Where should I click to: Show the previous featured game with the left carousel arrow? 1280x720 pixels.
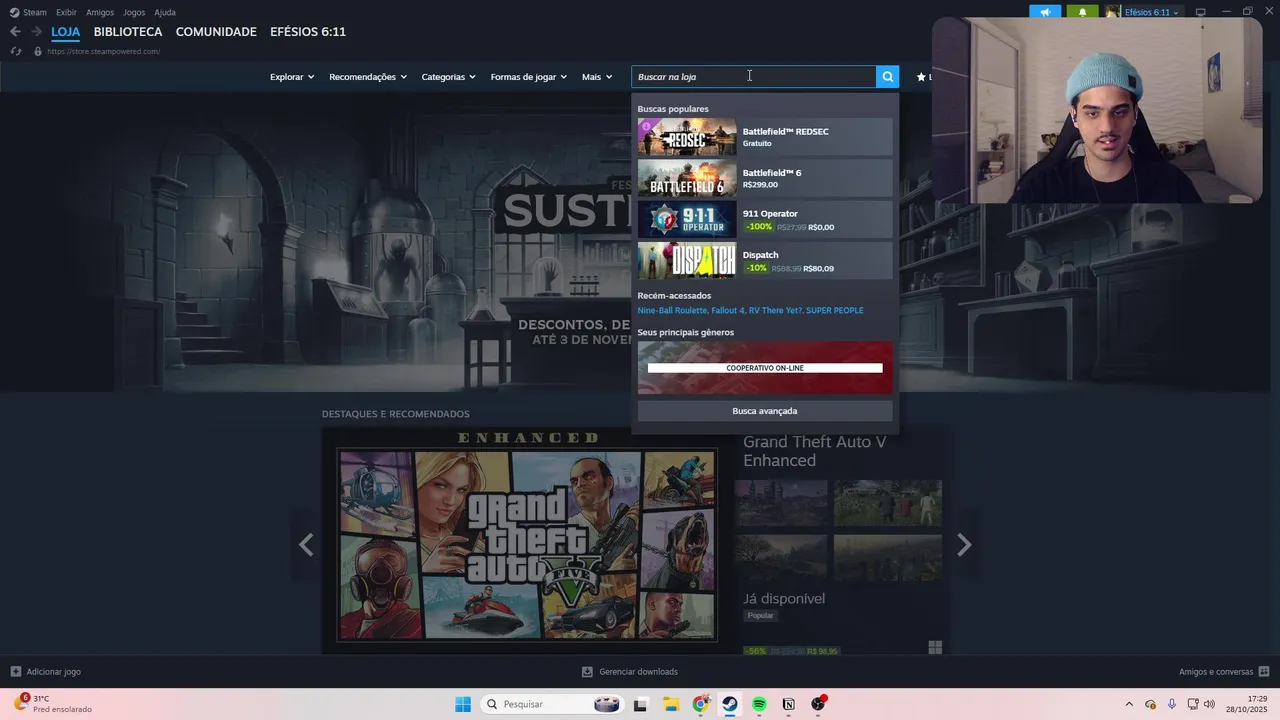click(306, 545)
